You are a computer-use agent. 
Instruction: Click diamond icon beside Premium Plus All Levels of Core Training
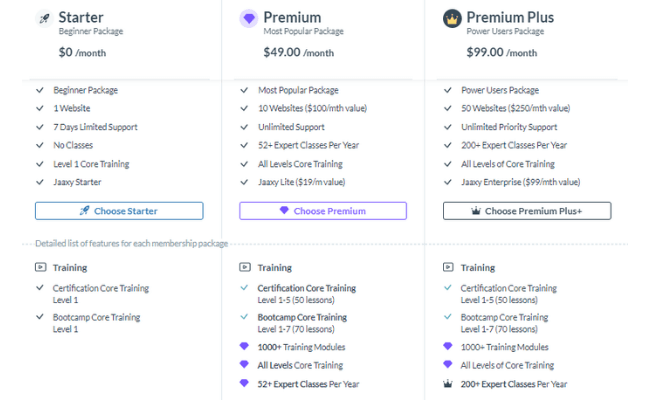(x=448, y=364)
